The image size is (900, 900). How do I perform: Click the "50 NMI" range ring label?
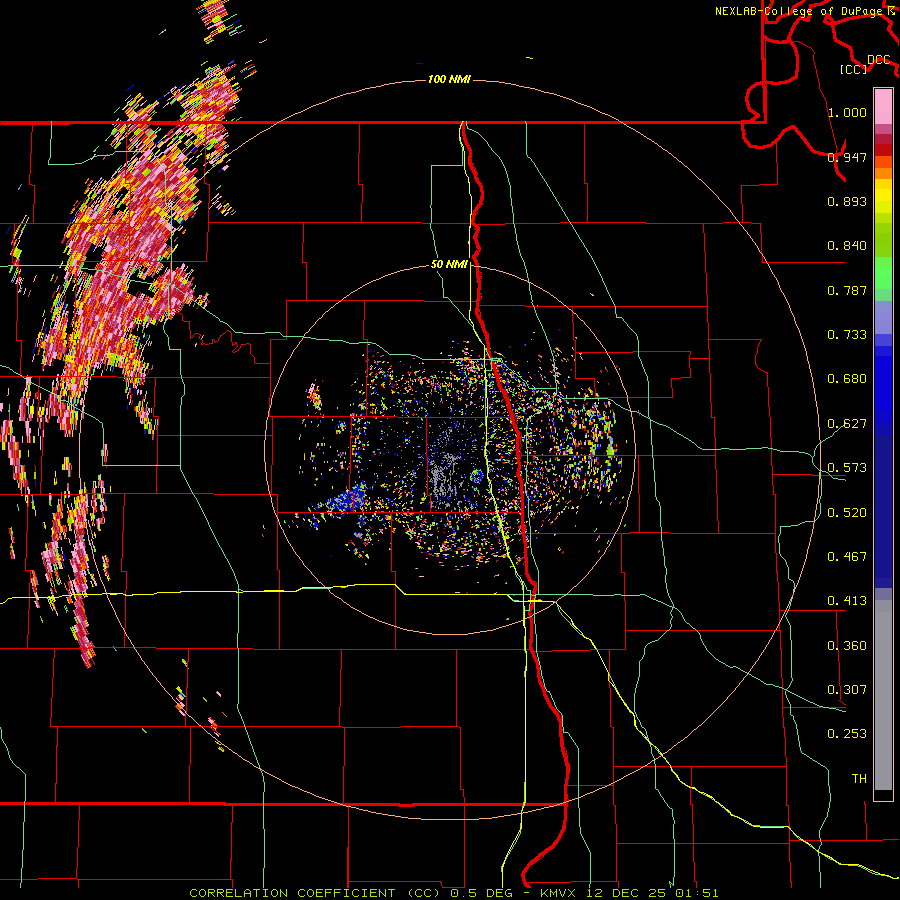(449, 265)
